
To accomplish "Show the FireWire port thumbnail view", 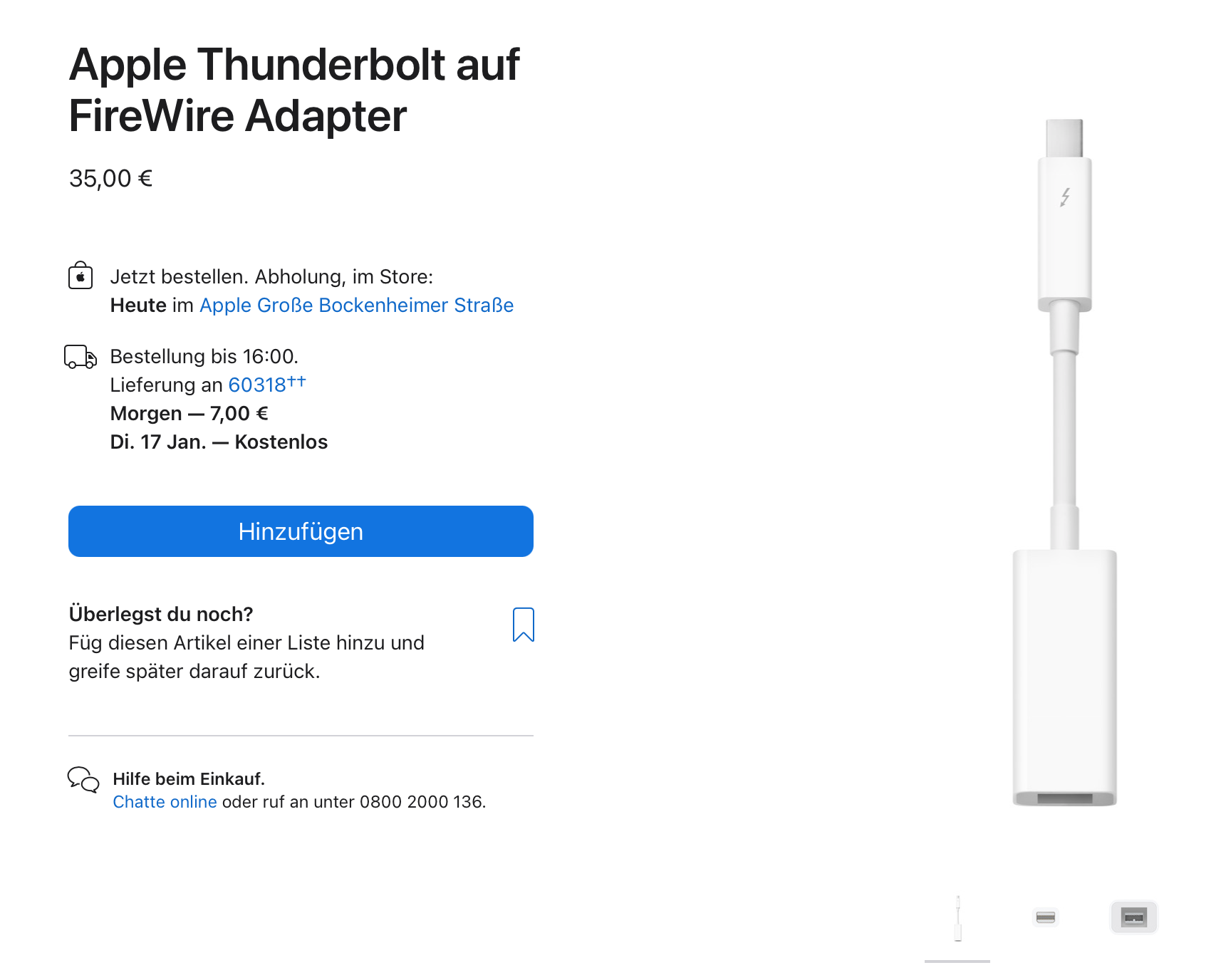I will (x=1133, y=917).
